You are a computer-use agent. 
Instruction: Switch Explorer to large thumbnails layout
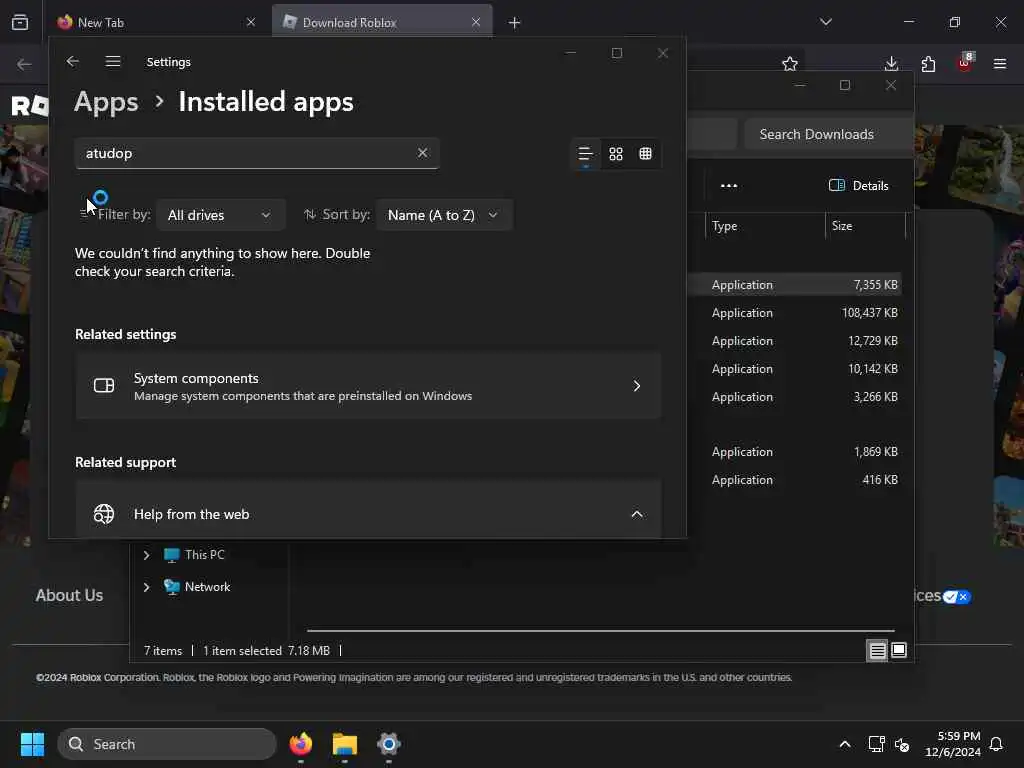click(x=899, y=650)
